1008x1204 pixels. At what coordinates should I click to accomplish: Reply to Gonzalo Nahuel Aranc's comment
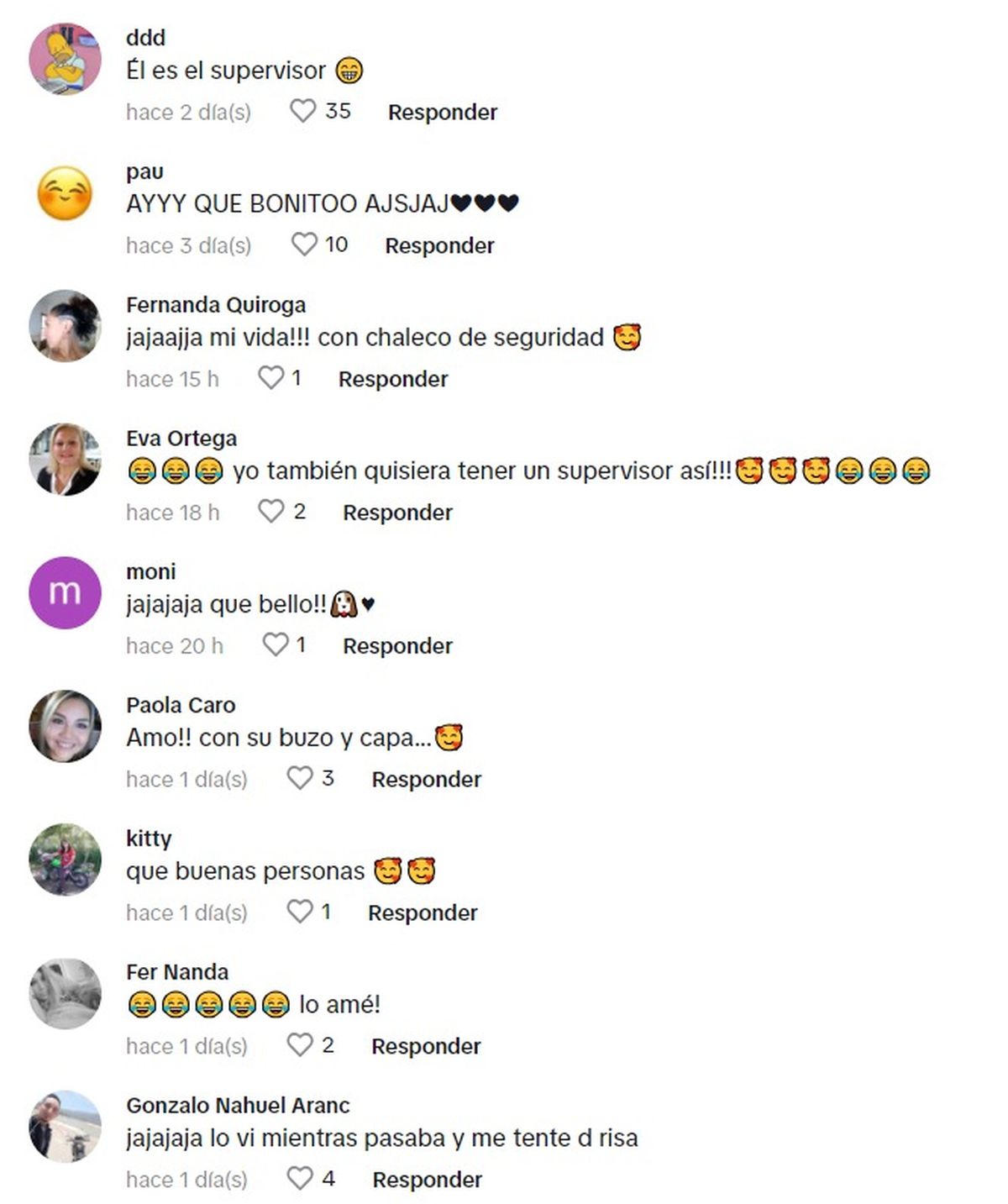[428, 1180]
